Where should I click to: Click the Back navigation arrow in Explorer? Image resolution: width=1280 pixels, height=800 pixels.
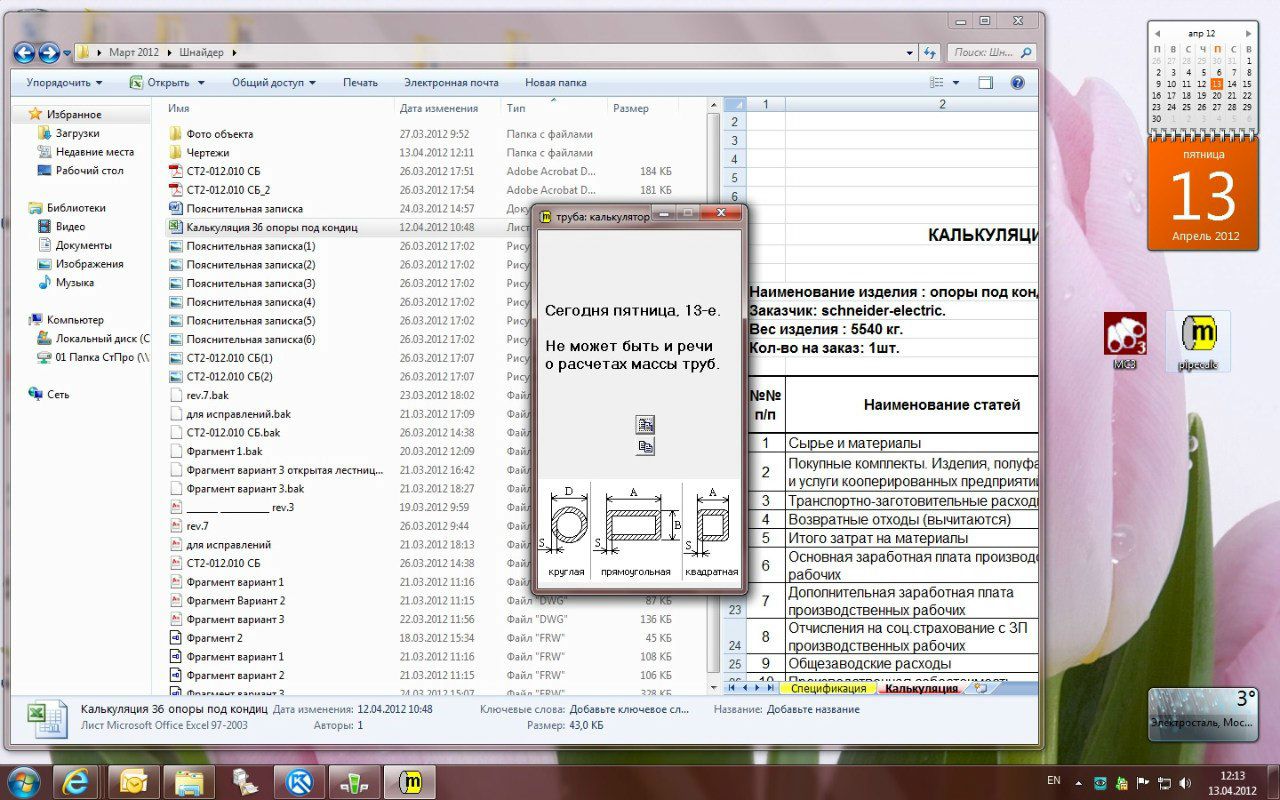point(24,53)
